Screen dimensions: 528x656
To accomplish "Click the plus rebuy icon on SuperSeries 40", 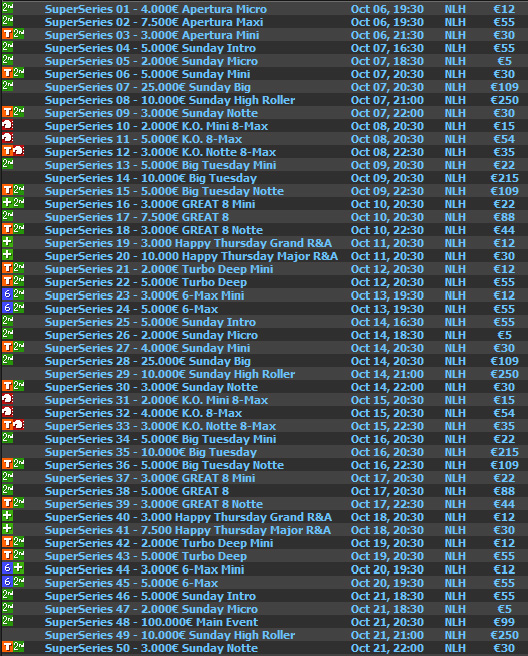I will (x=8, y=515).
